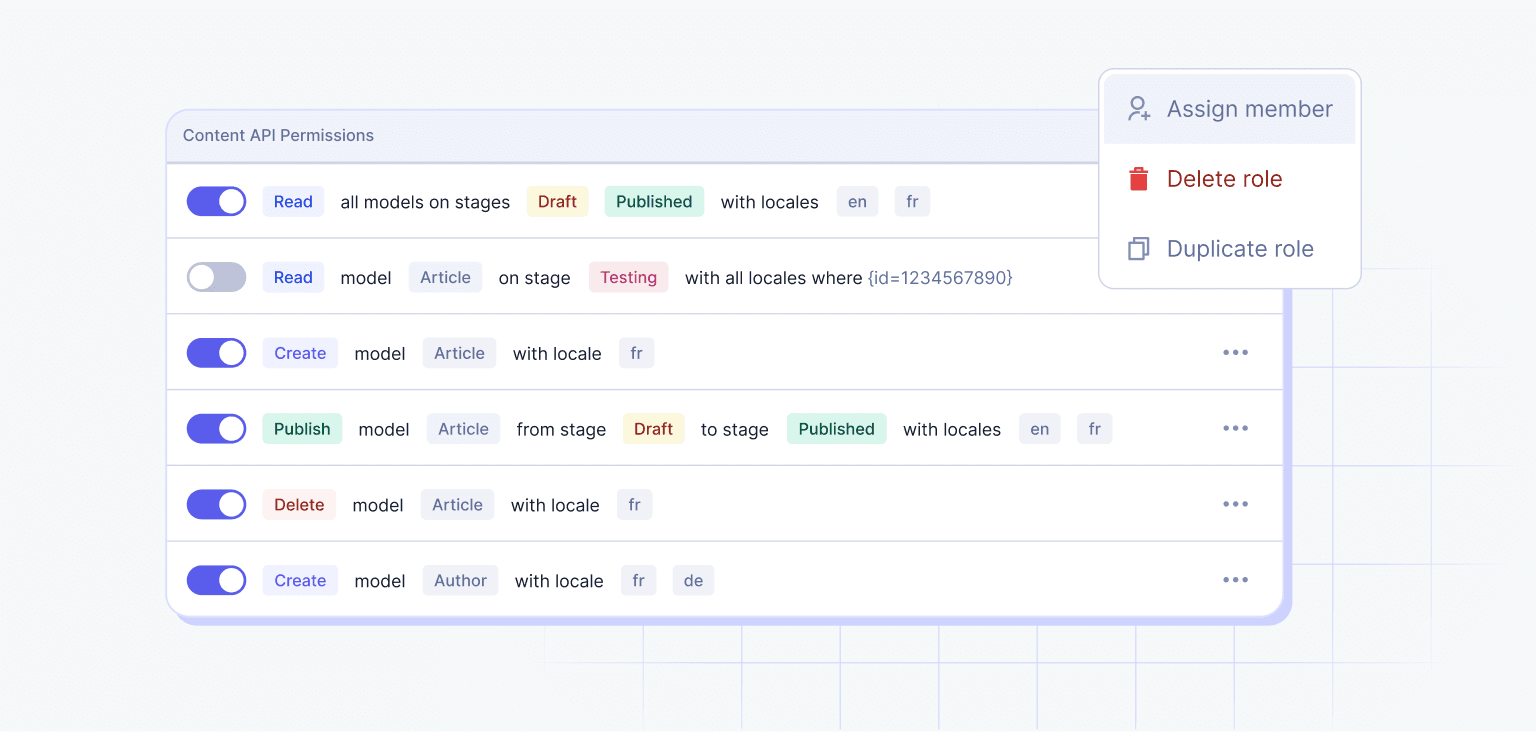1536x732 pixels.
Task: Click the Content API Permissions header
Action: 278,135
